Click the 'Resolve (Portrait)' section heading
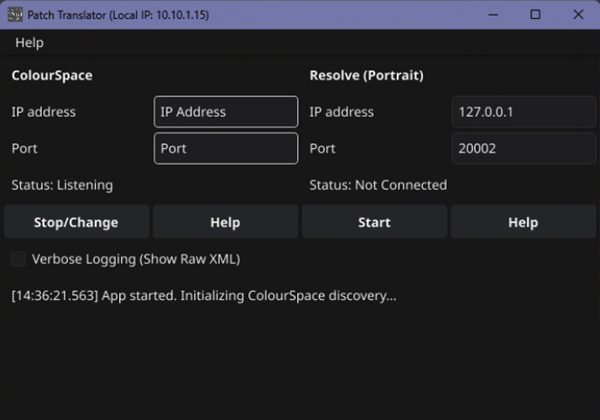This screenshot has height=420, width=600. [x=366, y=75]
